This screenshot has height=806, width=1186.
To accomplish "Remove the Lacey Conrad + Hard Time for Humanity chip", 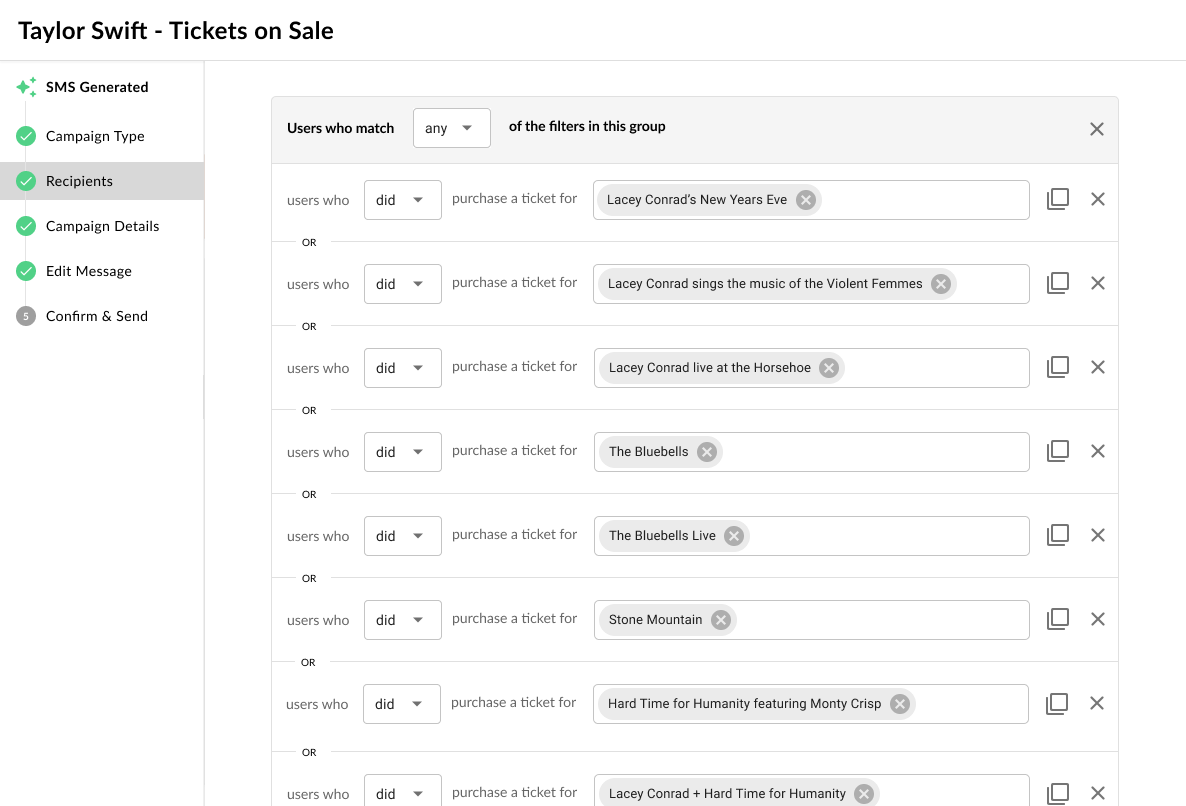I will click(864, 793).
